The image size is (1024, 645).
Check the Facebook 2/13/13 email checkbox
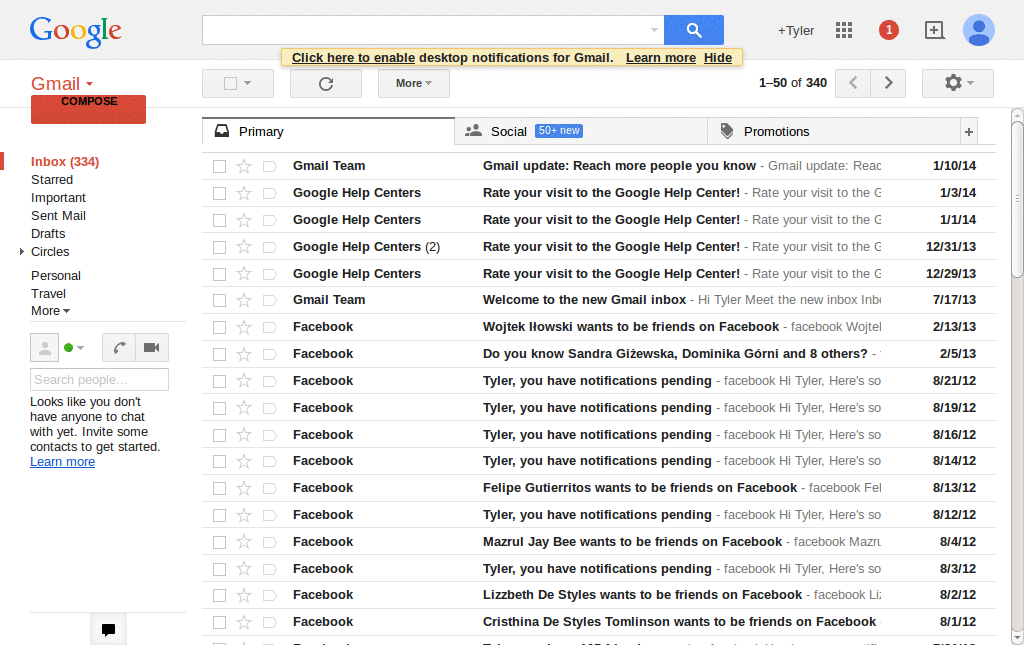[219, 327]
